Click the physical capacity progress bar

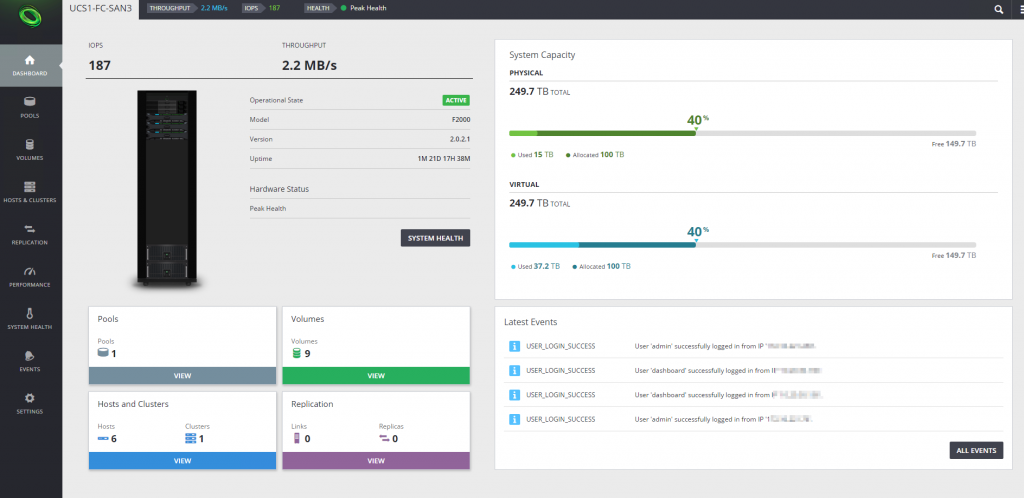coord(743,133)
